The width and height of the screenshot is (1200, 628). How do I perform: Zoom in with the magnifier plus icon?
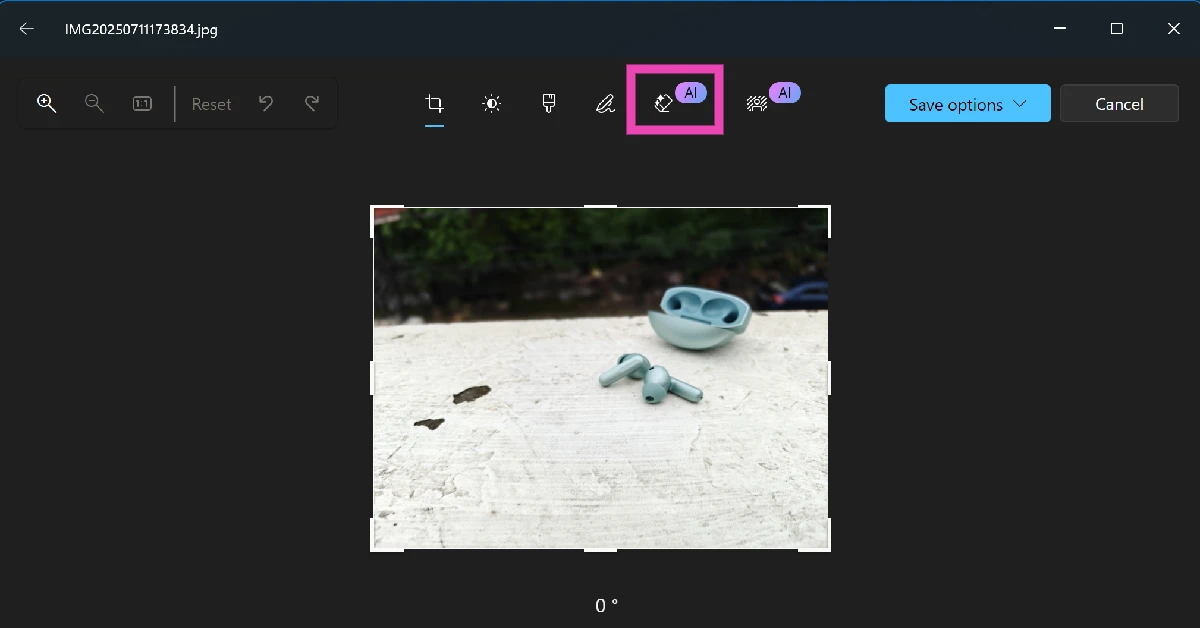coord(46,103)
